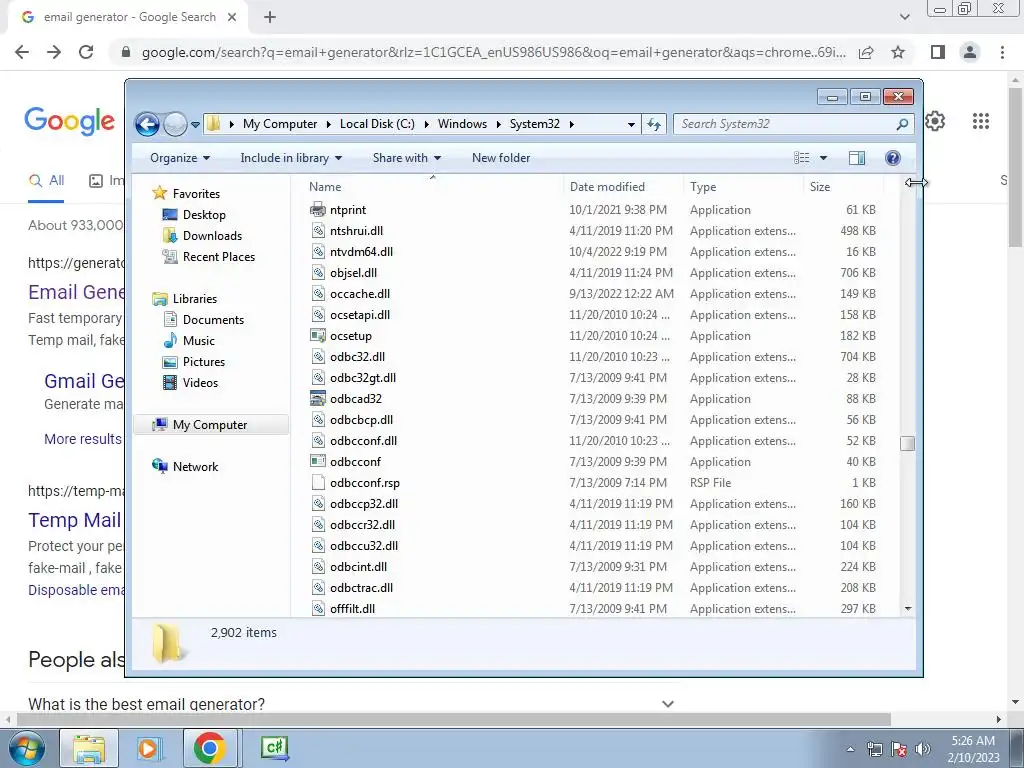Open a new Chrome tab
1024x768 pixels.
click(x=270, y=18)
